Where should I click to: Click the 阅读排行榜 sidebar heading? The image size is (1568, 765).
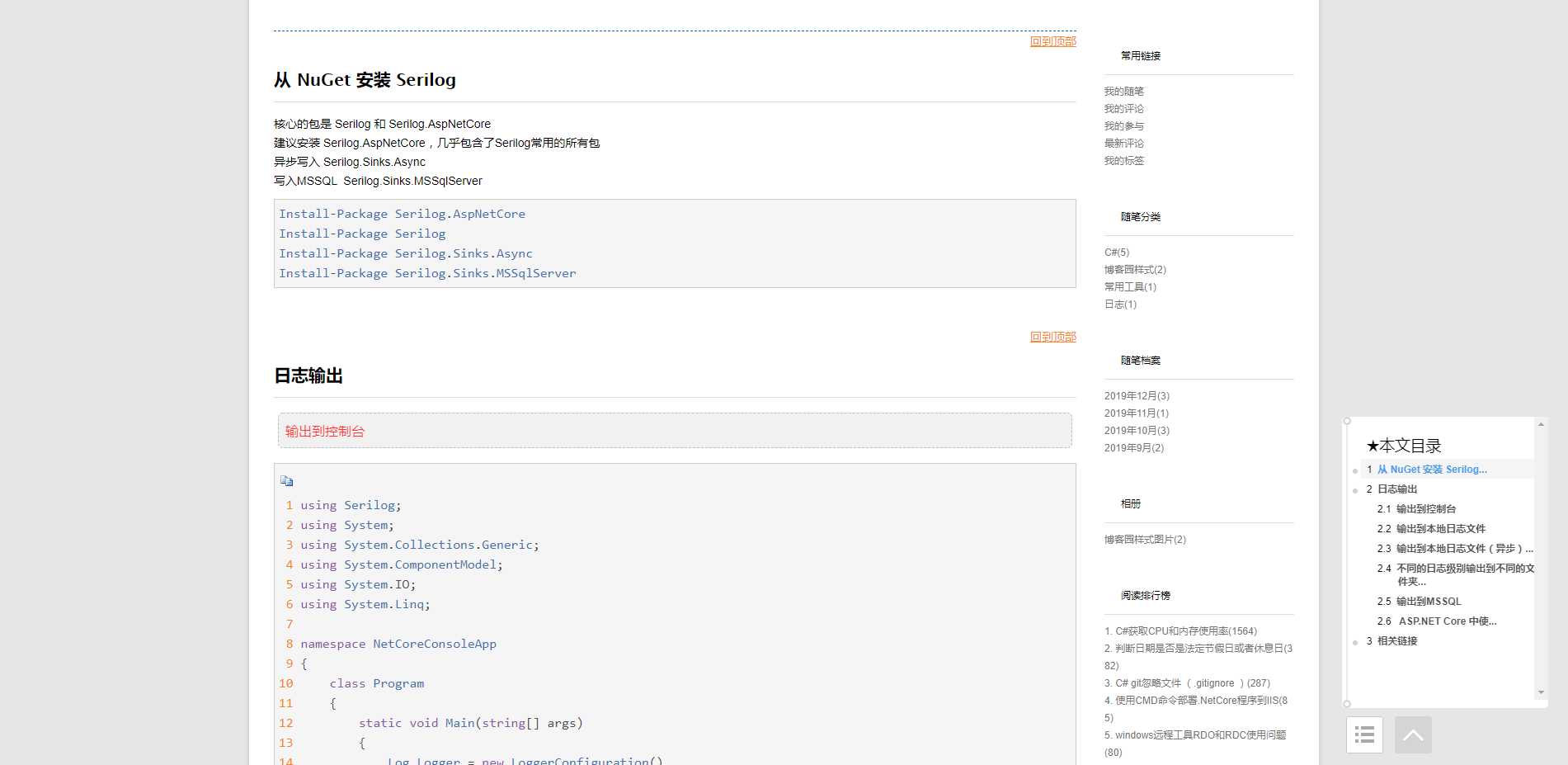pyautogui.click(x=1146, y=596)
